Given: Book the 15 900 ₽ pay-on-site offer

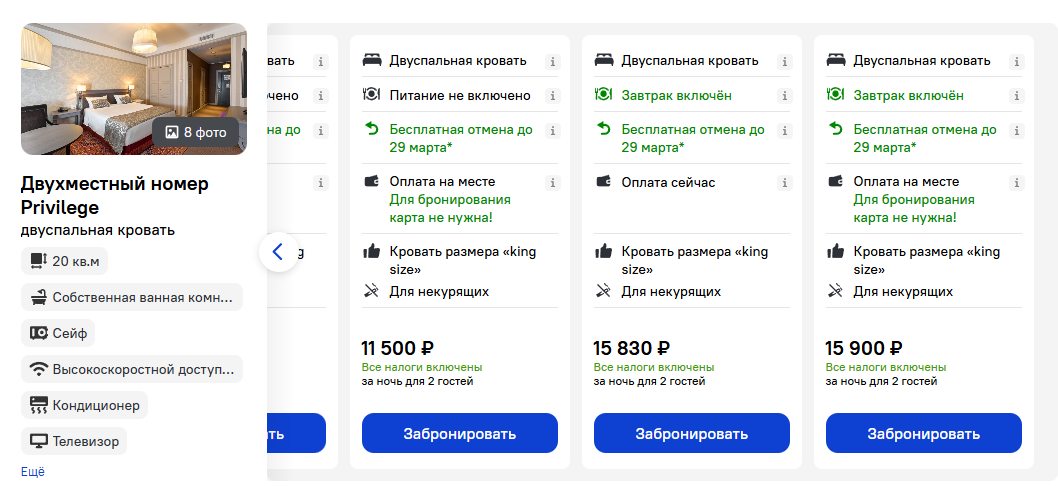Looking at the screenshot, I should [x=924, y=433].
